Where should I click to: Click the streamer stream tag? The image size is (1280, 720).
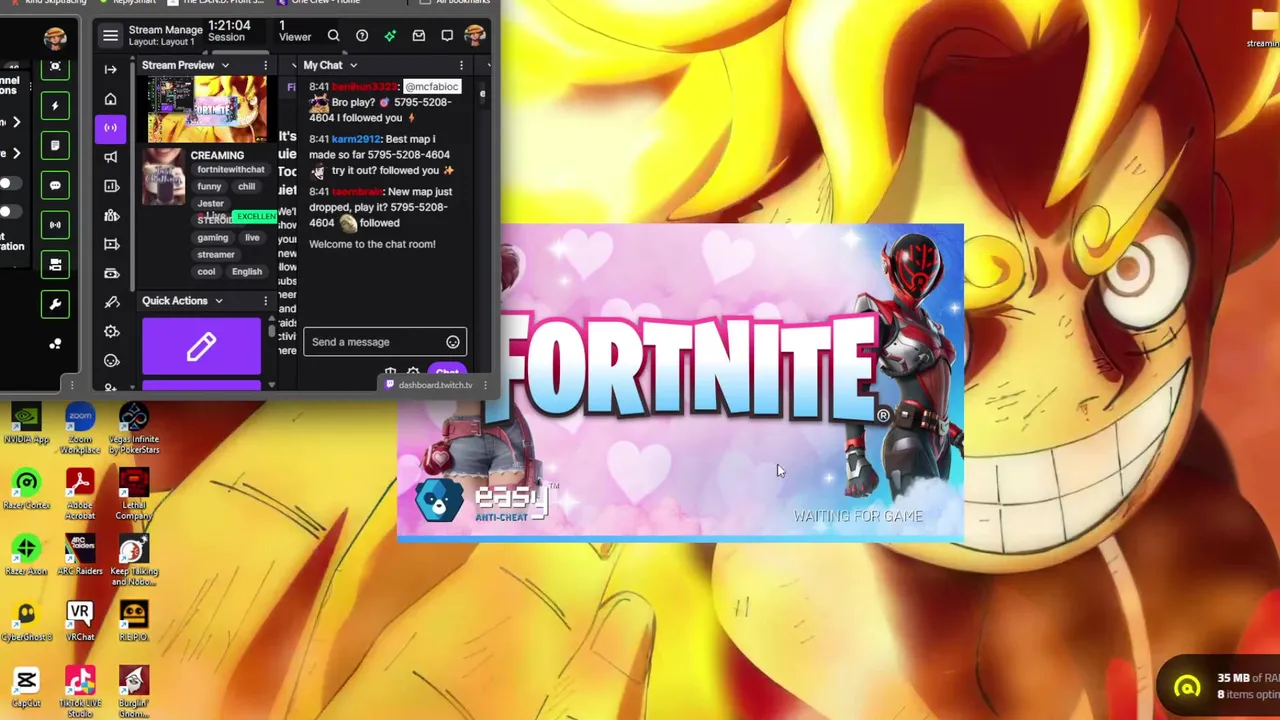coord(216,255)
